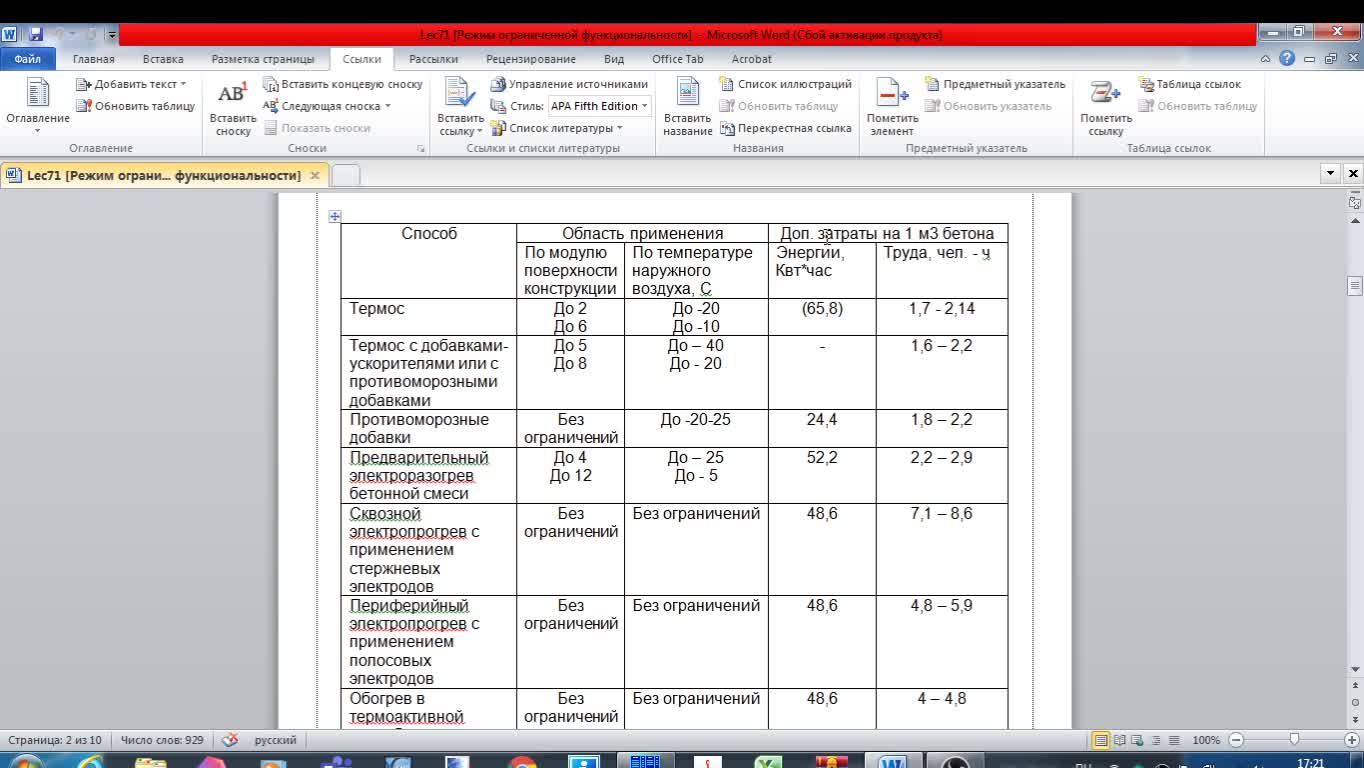1364x768 pixels.
Task: Click the Save icon in Quick Access Toolbar
Action: [36, 34]
